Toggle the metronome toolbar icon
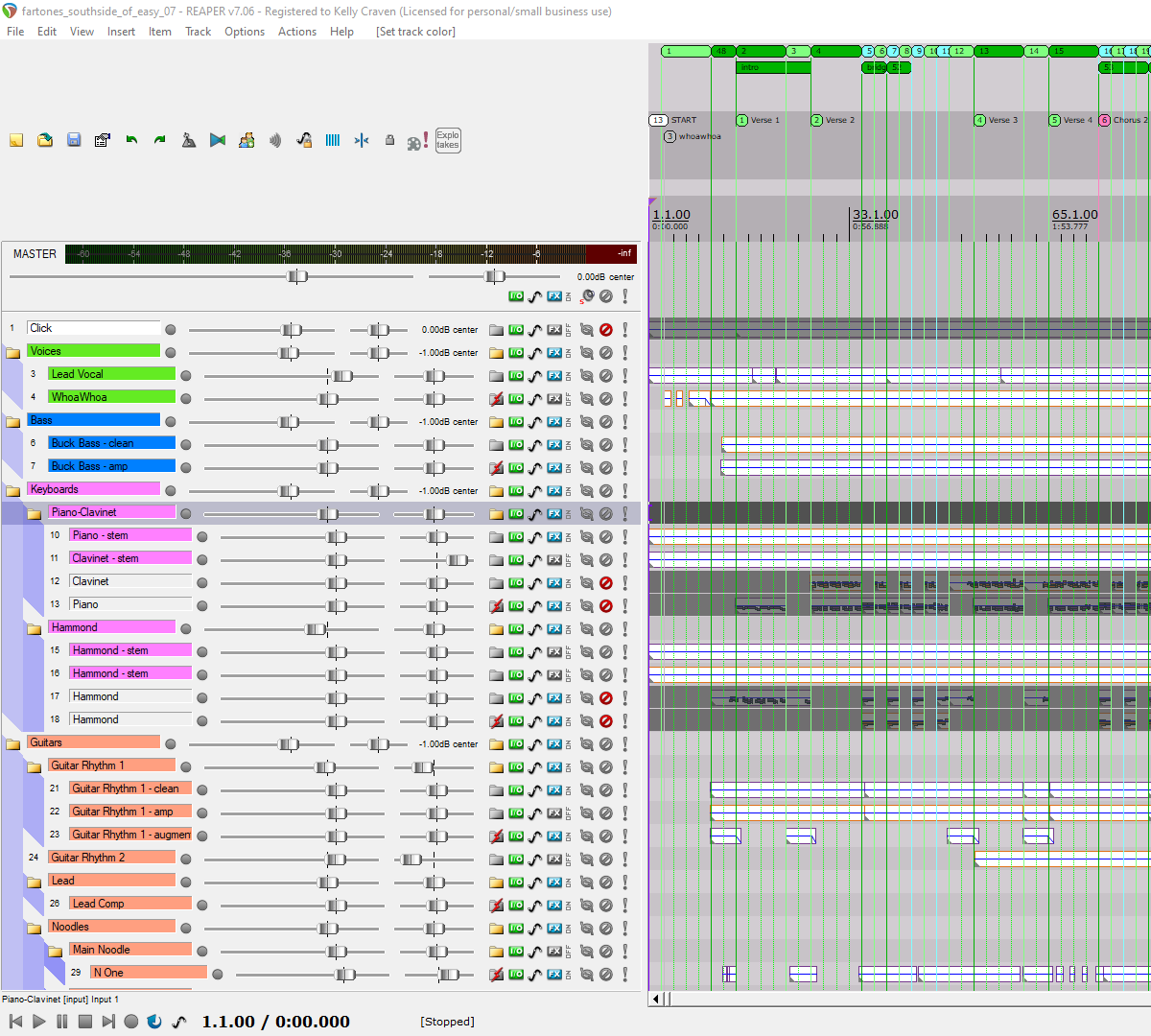The height and width of the screenshot is (1036, 1151). click(189, 140)
